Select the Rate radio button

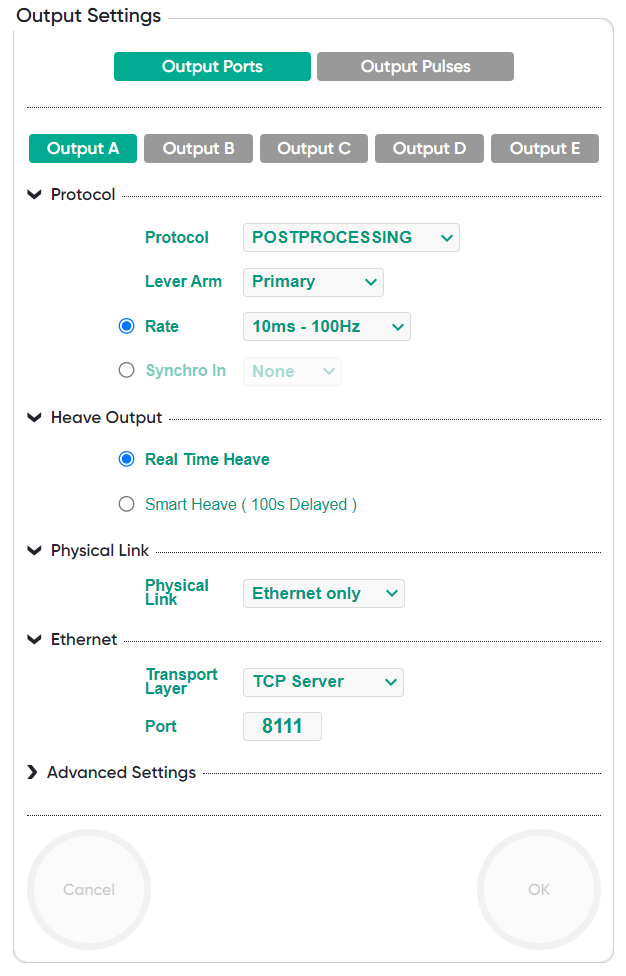coord(126,326)
